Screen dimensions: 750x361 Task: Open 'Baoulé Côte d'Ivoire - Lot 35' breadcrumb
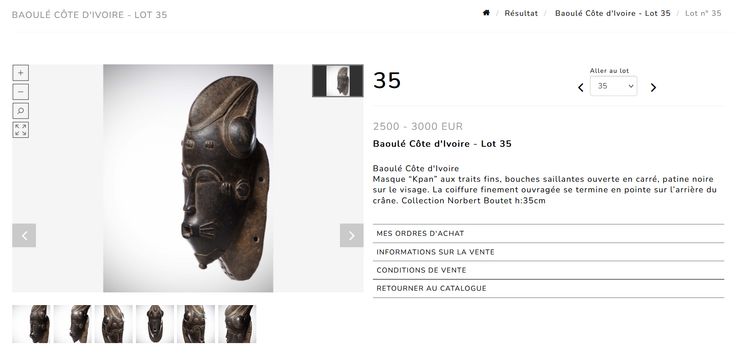click(x=613, y=13)
